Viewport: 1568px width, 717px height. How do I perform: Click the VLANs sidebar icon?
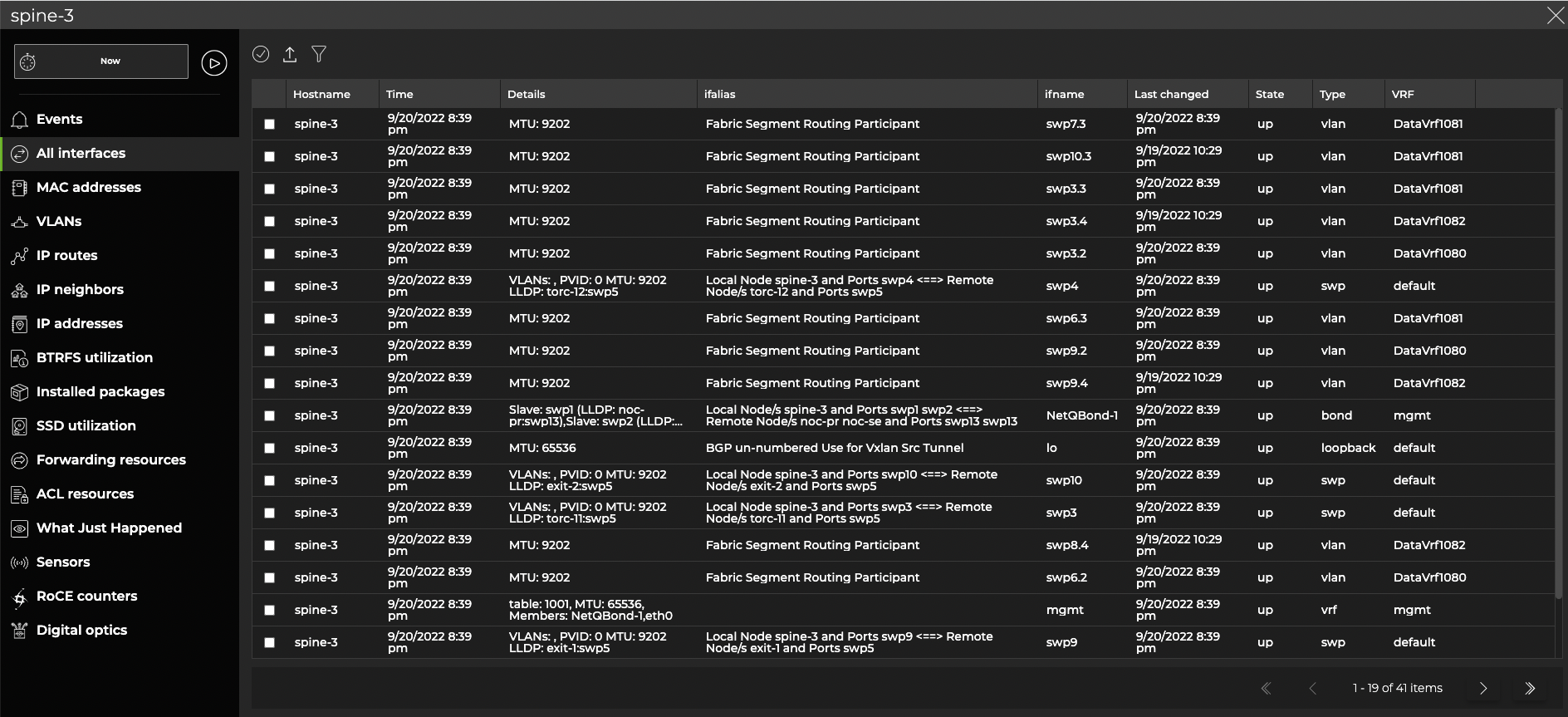point(20,222)
